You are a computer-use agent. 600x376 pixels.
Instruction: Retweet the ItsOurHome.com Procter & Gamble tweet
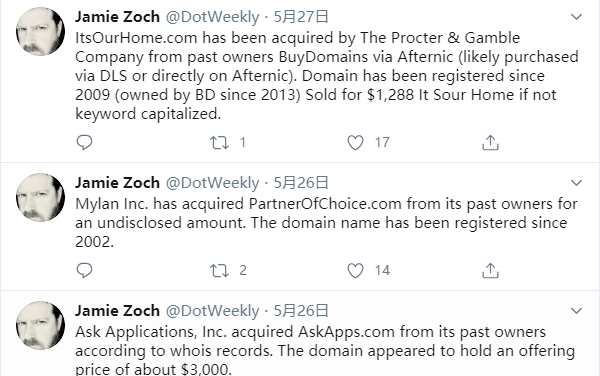(x=219, y=143)
